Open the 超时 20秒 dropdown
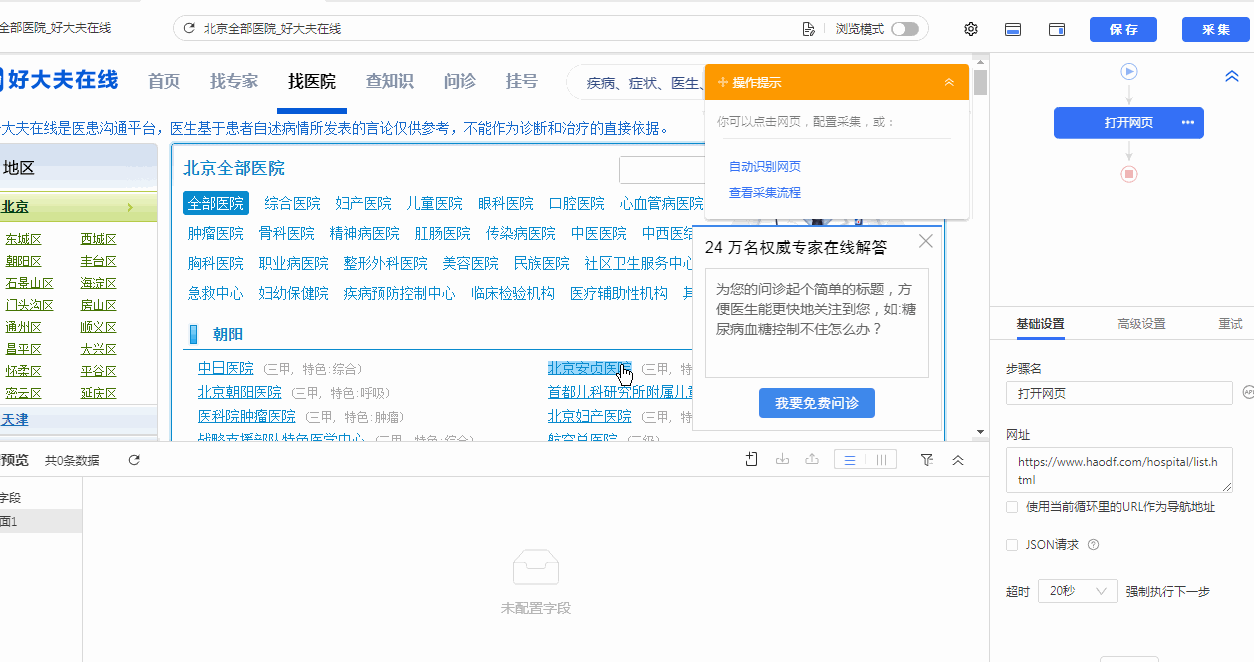 pyautogui.click(x=1078, y=591)
